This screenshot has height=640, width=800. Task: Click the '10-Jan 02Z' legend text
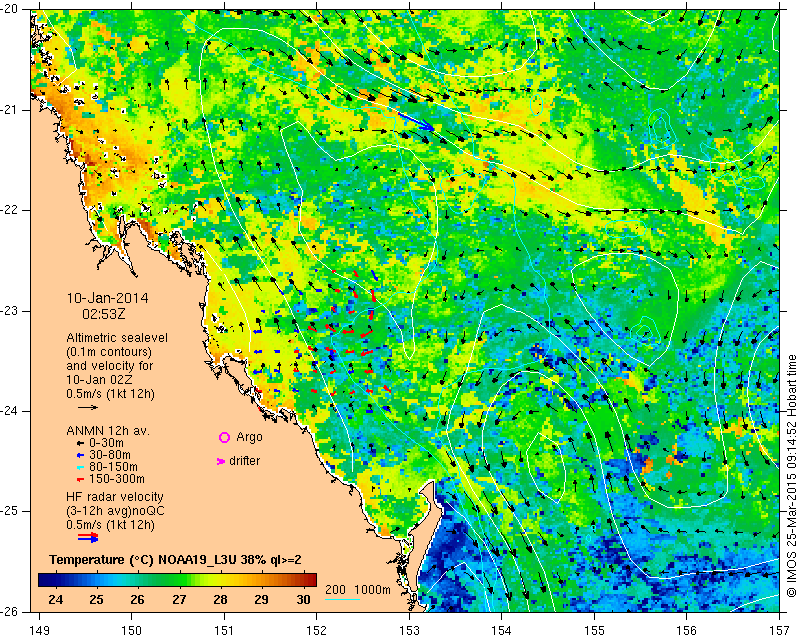pyautogui.click(x=99, y=380)
